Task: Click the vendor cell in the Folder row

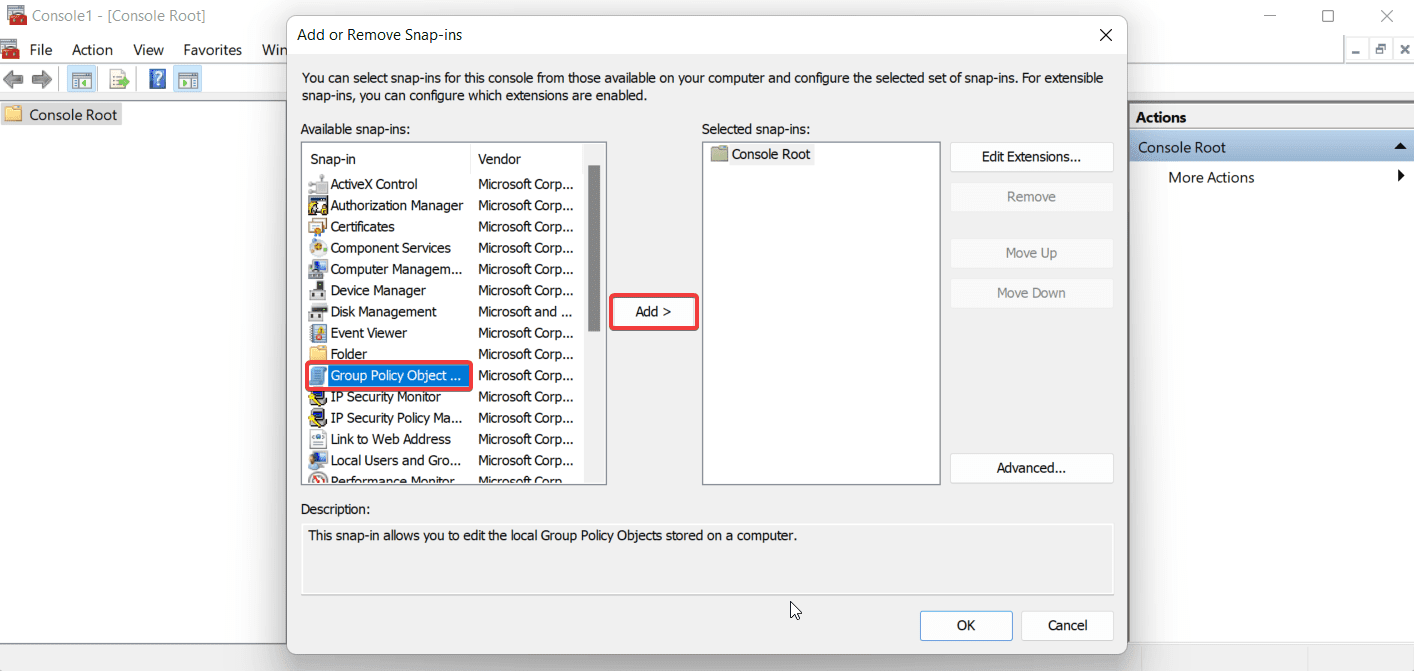Action: (526, 354)
